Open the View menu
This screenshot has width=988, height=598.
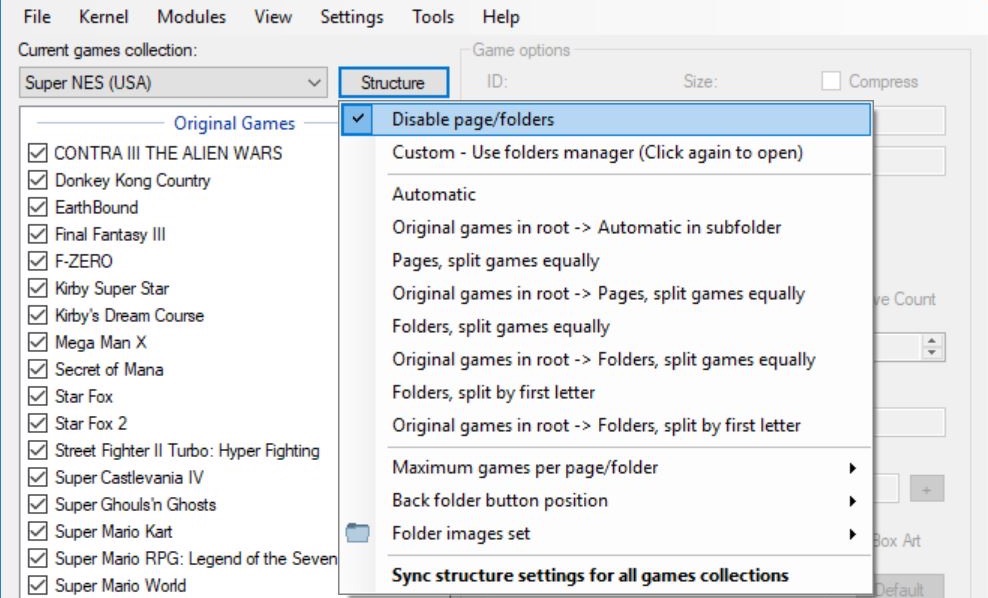pyautogui.click(x=273, y=16)
